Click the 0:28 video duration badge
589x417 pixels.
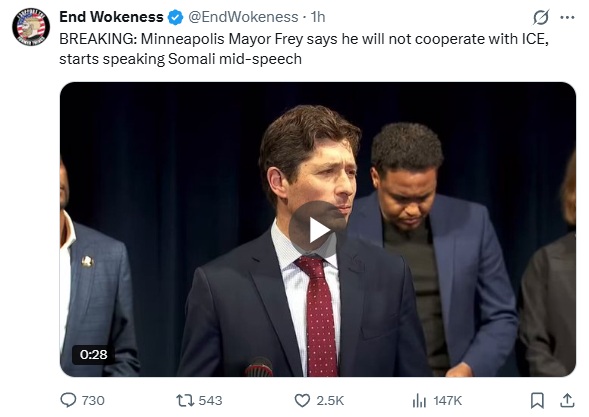pos(93,354)
